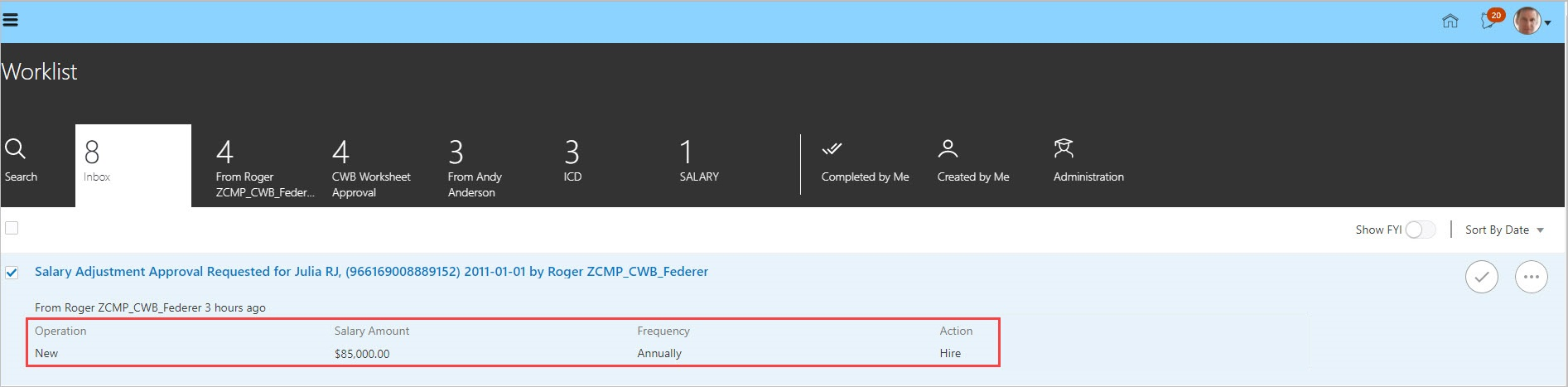Viewport: 1568px width, 387px height.
Task: Click the Search magnifier icon
Action: 16,149
